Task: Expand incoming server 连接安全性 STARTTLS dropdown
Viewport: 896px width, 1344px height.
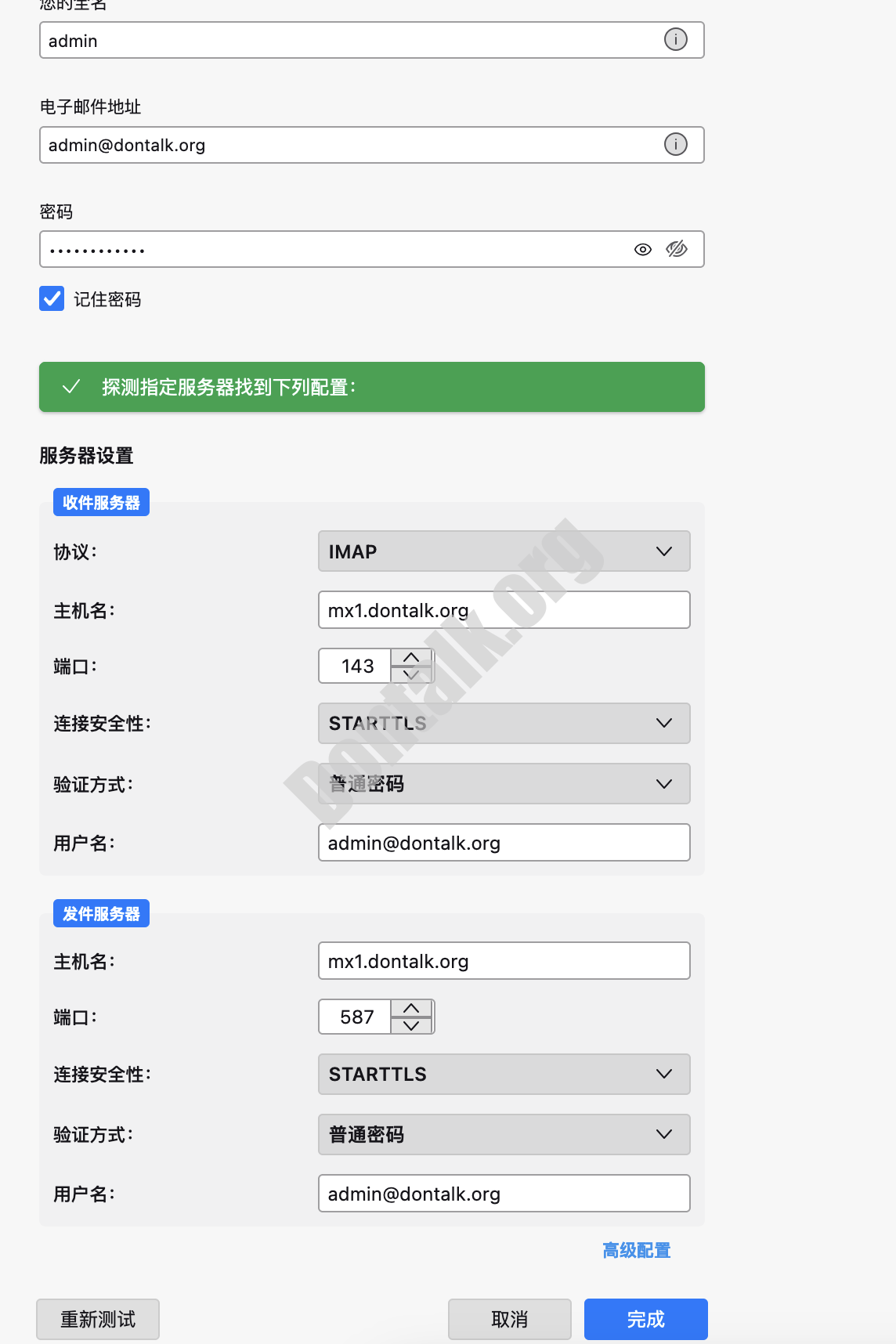Action: pyautogui.click(x=504, y=723)
